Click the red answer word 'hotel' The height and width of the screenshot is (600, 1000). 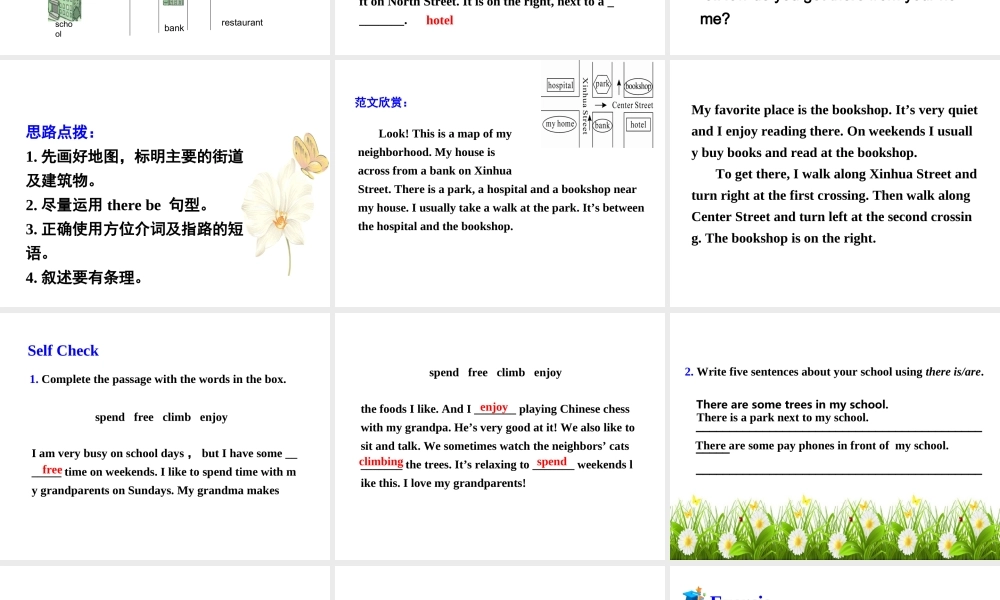point(439,20)
